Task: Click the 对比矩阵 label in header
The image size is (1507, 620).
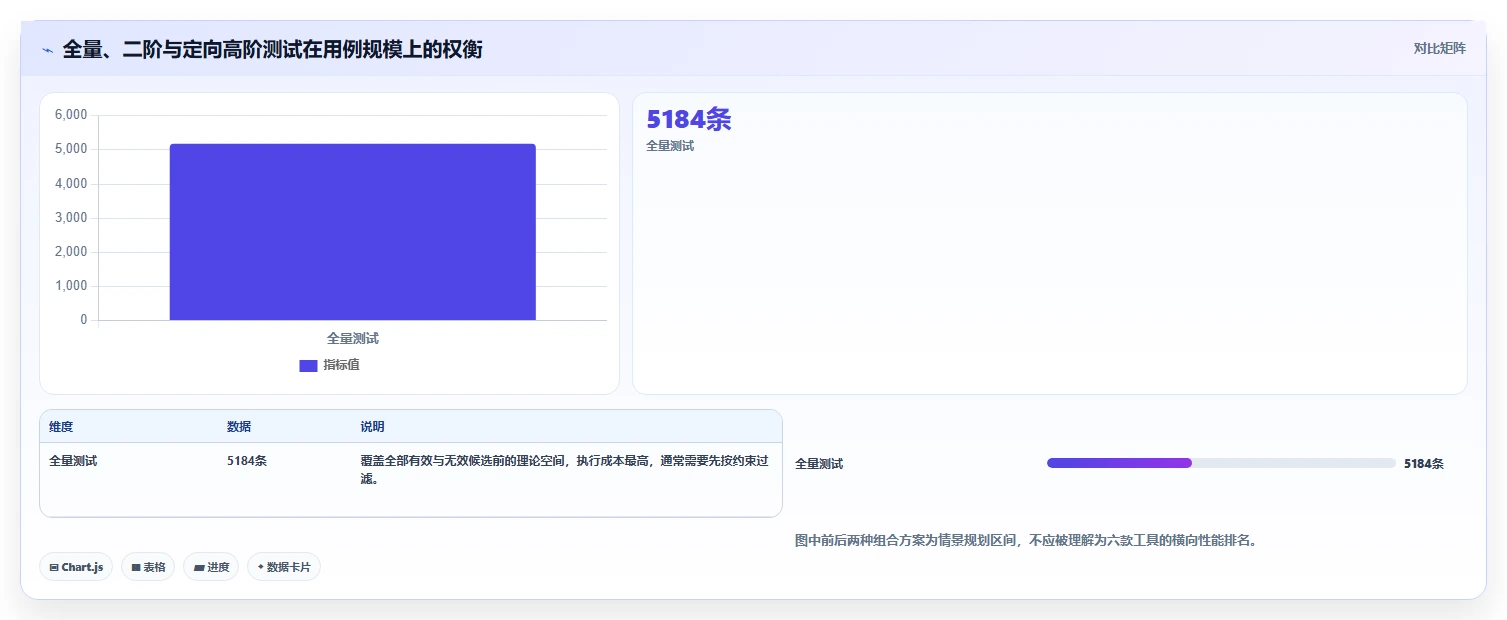Action: (1439, 48)
